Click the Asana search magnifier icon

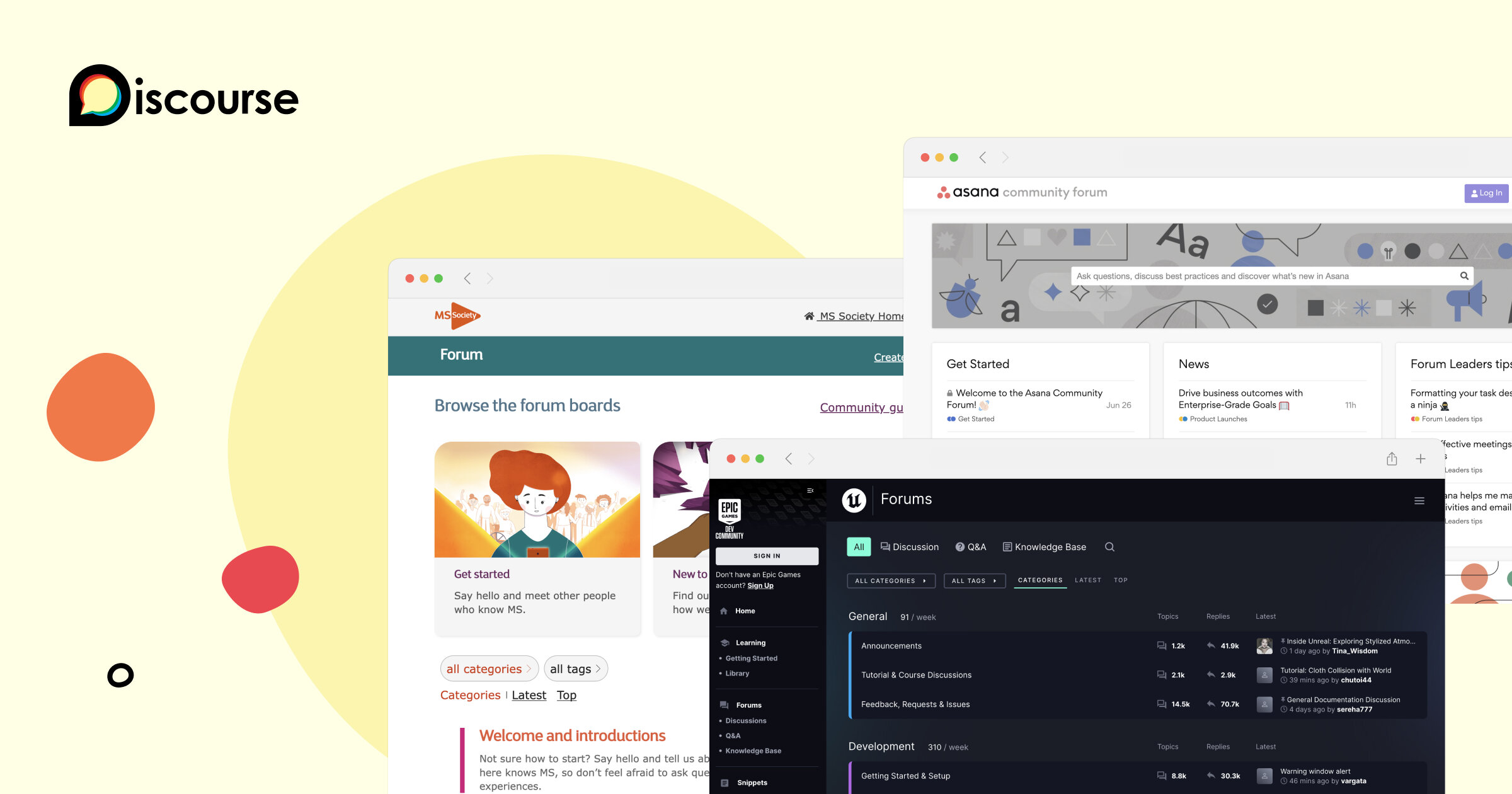click(x=1464, y=276)
